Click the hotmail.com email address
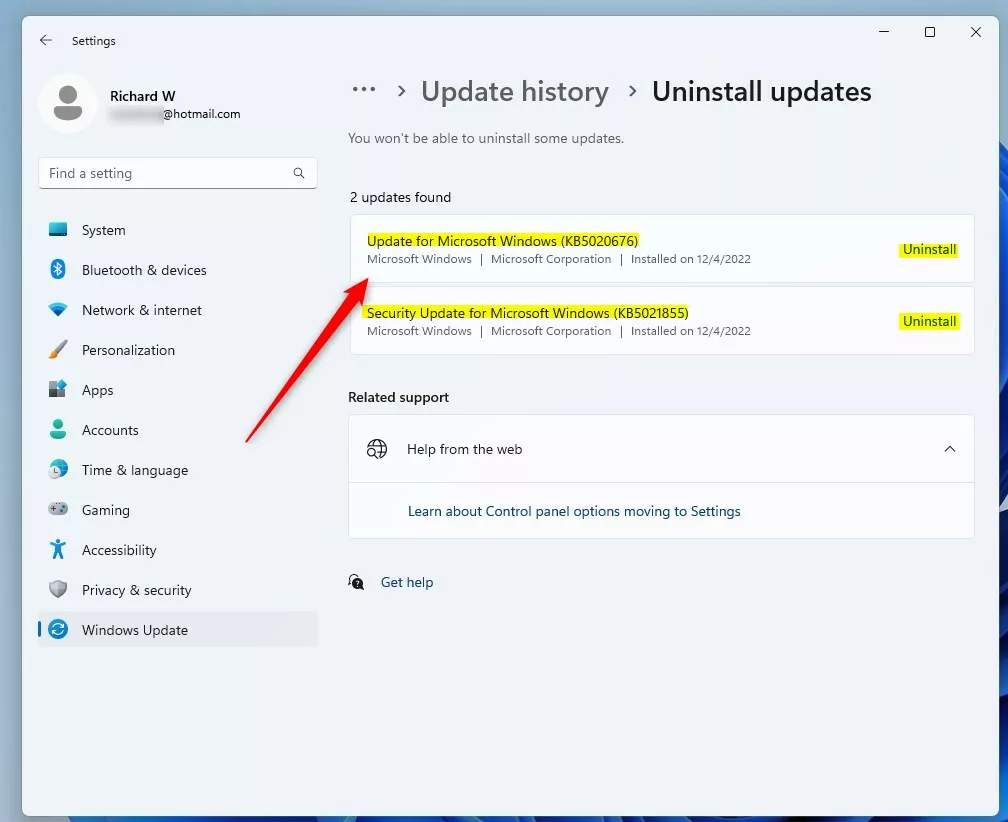1008x822 pixels. 175,114
